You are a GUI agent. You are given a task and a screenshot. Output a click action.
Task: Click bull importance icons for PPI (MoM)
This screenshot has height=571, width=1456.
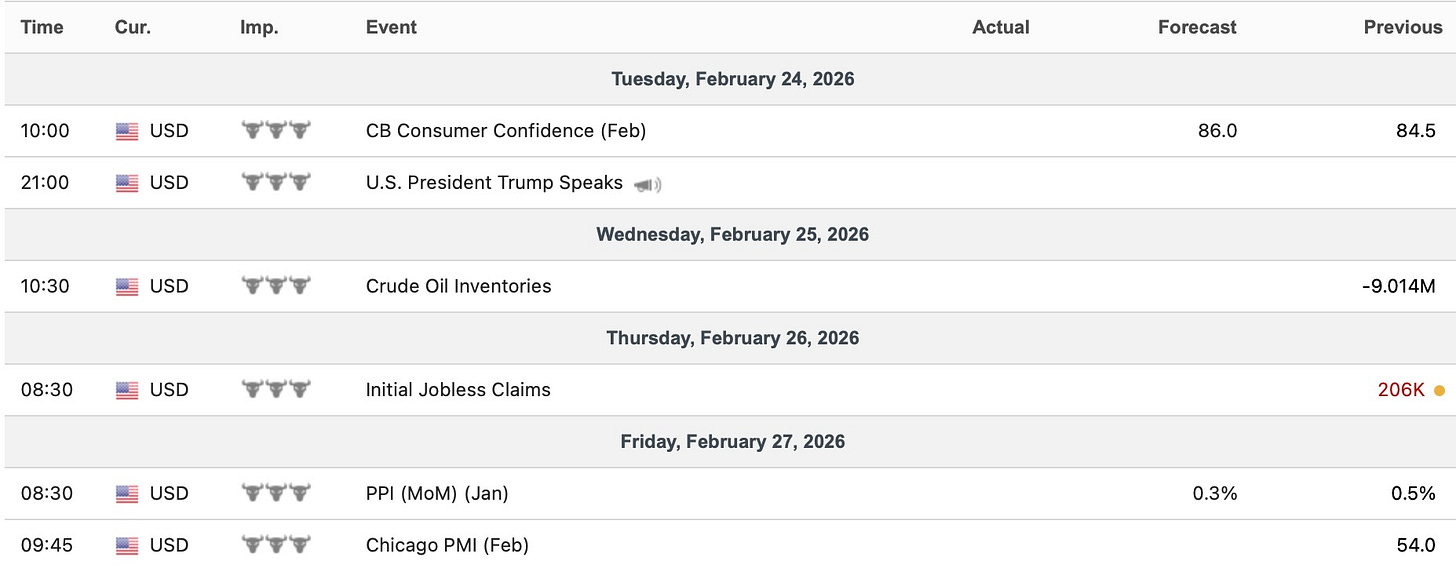276,494
